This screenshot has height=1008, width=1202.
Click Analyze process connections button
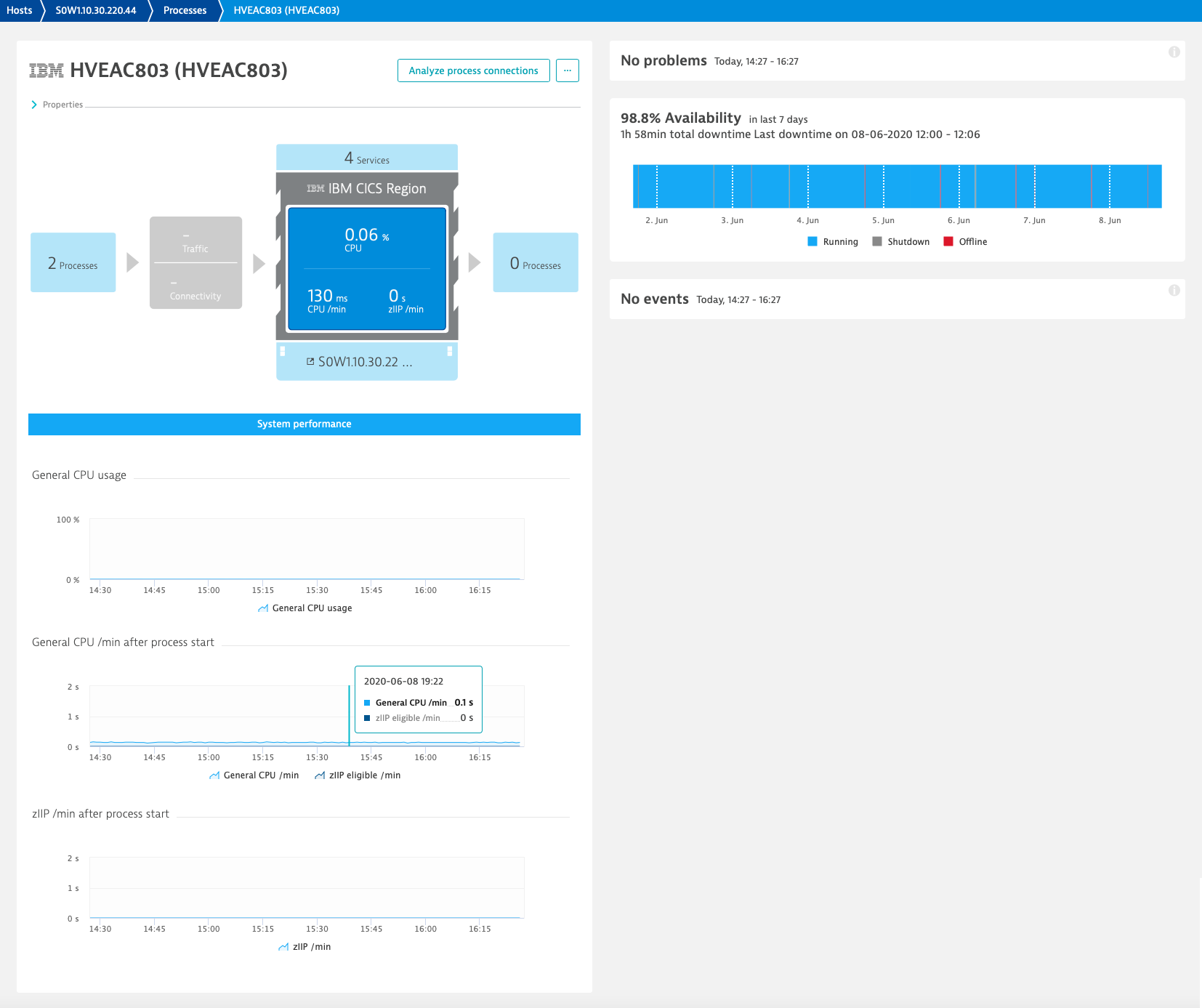[x=473, y=70]
